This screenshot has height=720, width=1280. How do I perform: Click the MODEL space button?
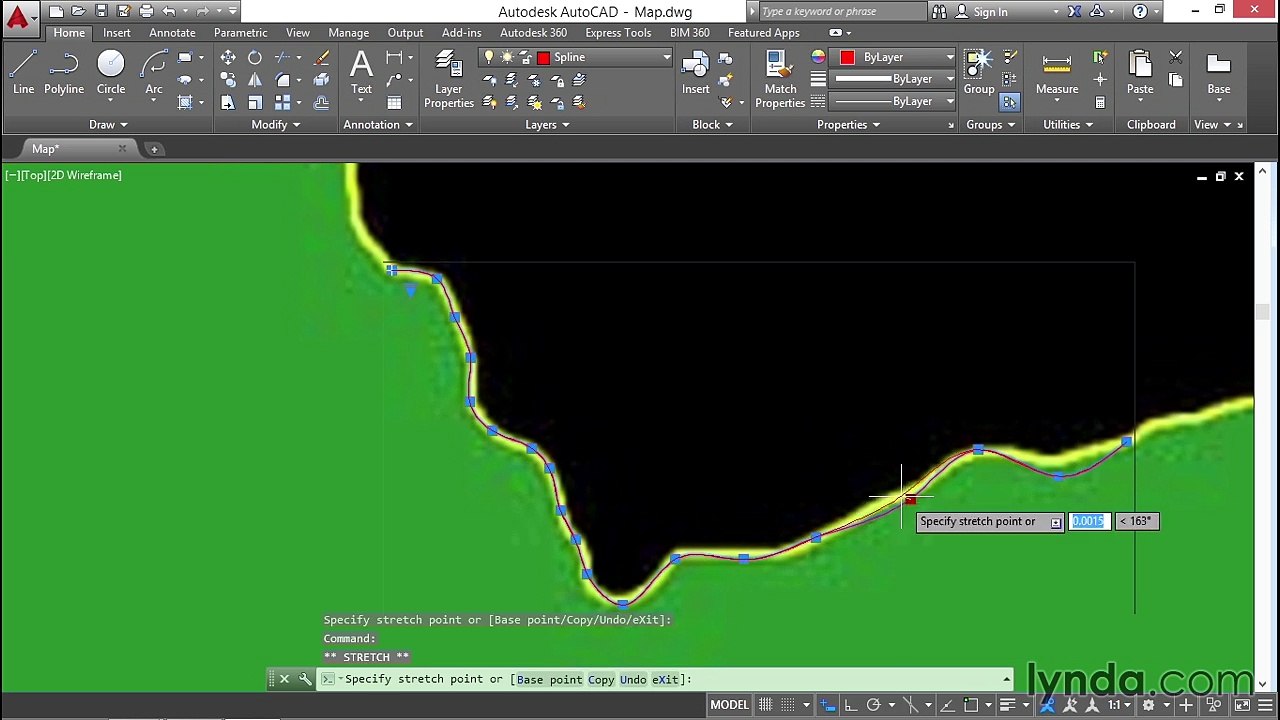tap(729, 705)
